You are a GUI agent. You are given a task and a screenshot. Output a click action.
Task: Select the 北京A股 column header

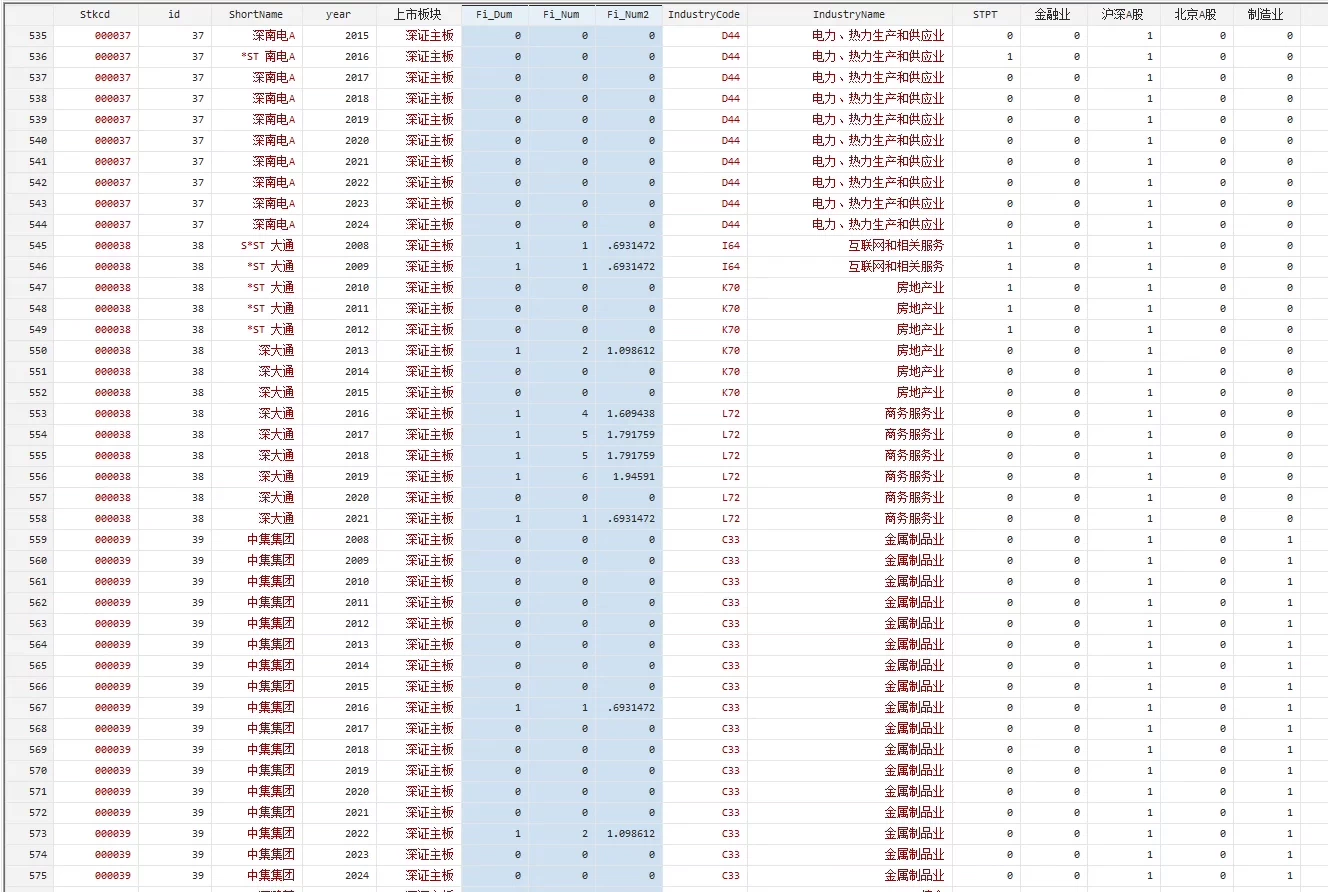(1196, 14)
